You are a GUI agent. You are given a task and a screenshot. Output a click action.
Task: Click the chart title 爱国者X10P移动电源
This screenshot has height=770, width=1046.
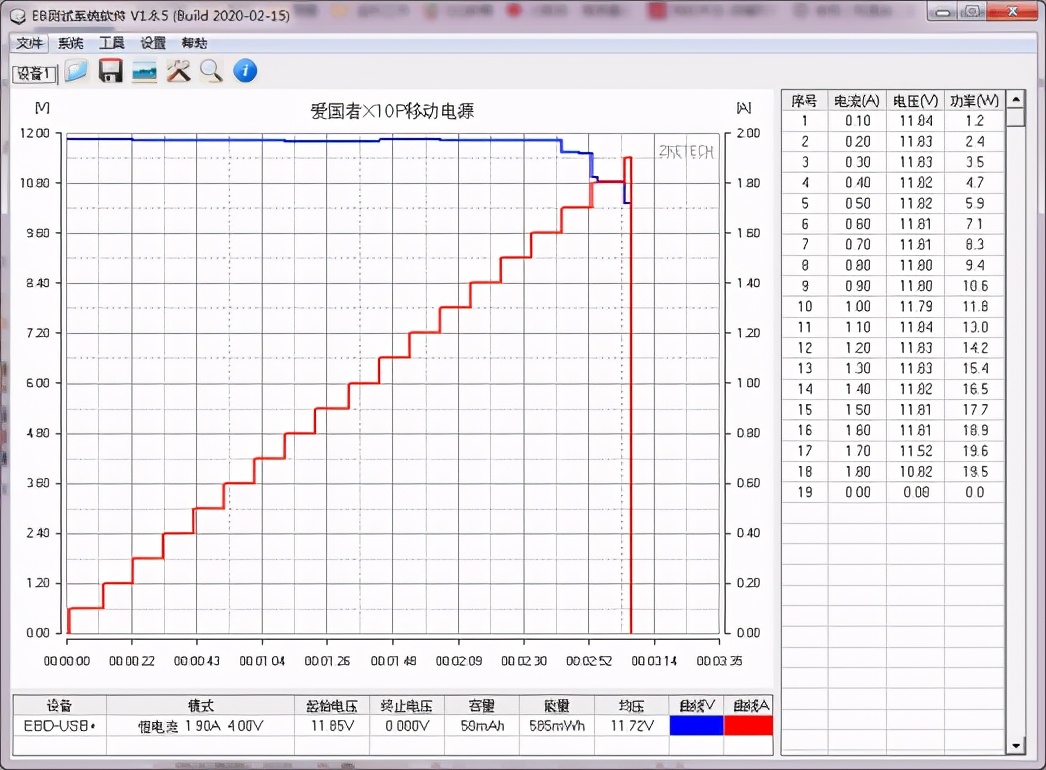(392, 111)
